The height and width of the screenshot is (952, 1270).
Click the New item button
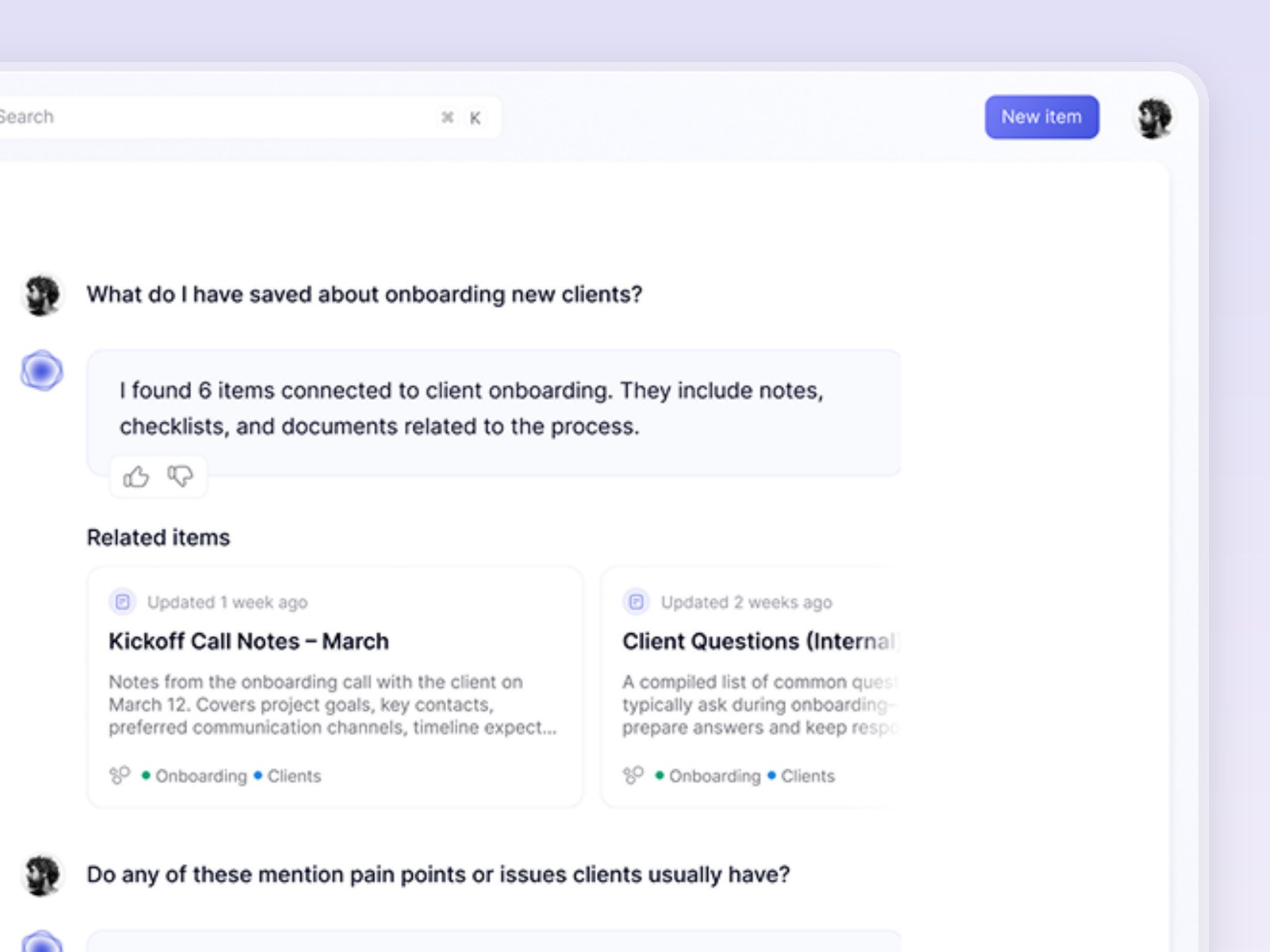tap(1041, 117)
